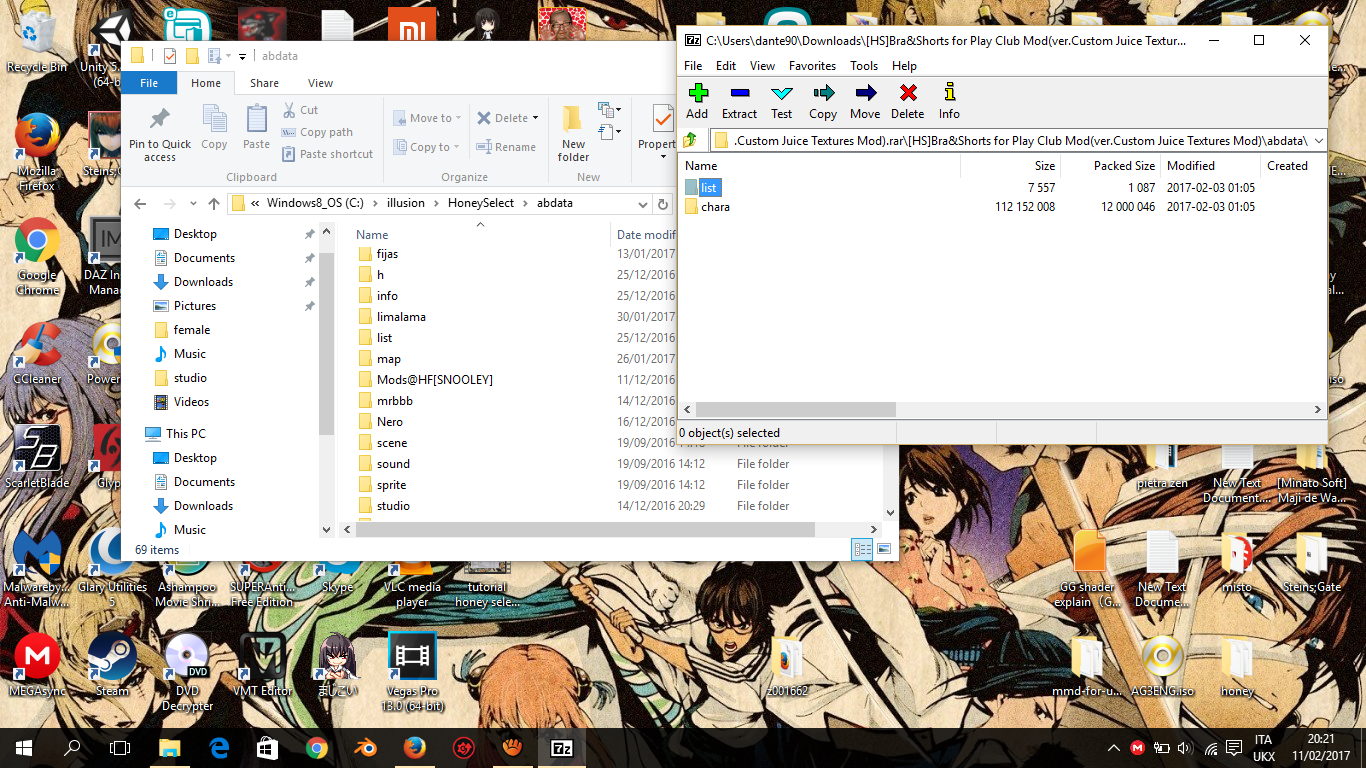Click the Add button in 7-Zip toolbar

coord(697,101)
